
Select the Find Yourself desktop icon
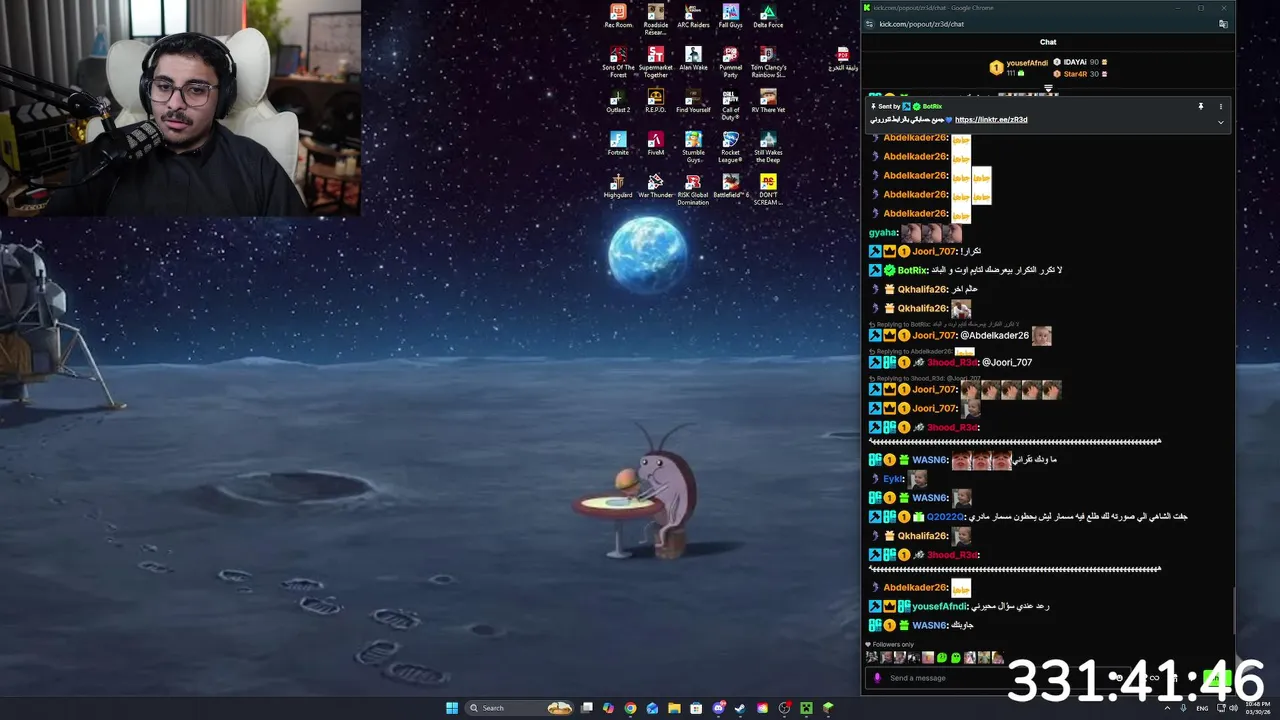coord(693,100)
